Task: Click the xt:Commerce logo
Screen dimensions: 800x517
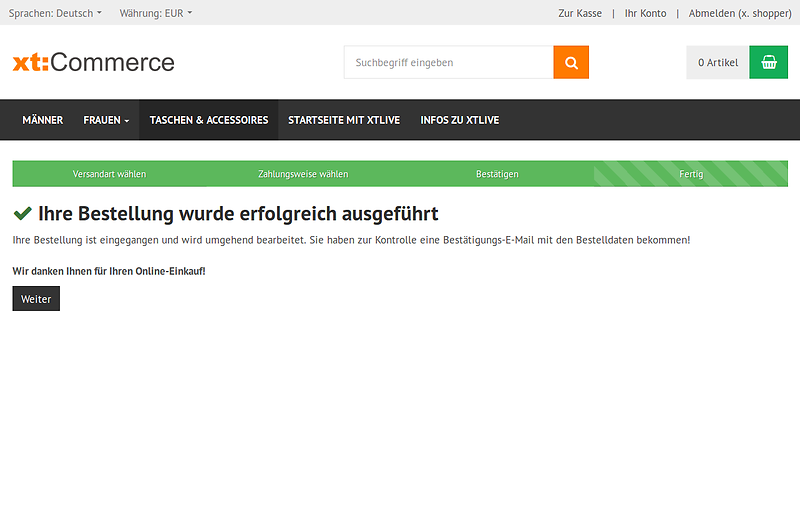Action: point(93,62)
